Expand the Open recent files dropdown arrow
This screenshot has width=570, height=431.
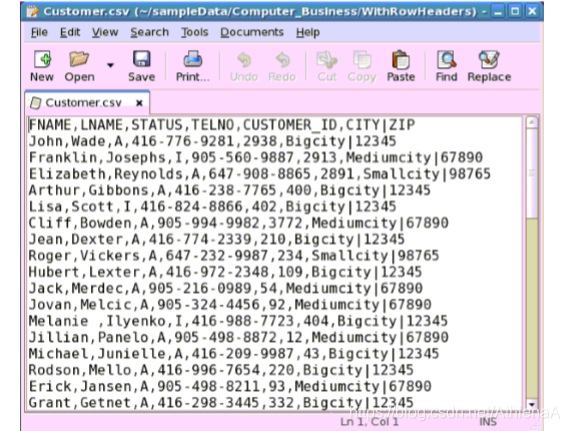point(110,65)
